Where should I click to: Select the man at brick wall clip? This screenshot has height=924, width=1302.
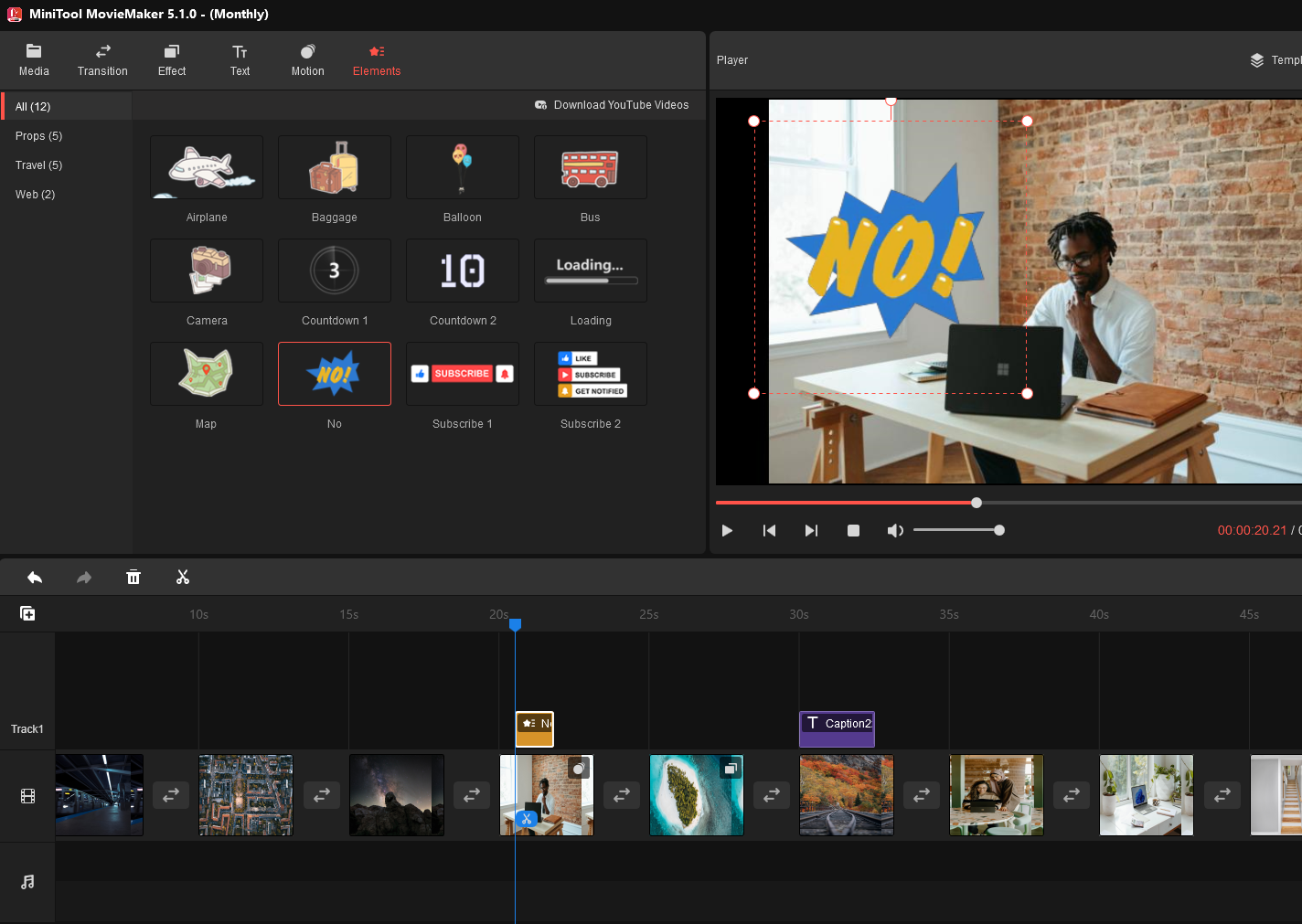click(x=547, y=794)
